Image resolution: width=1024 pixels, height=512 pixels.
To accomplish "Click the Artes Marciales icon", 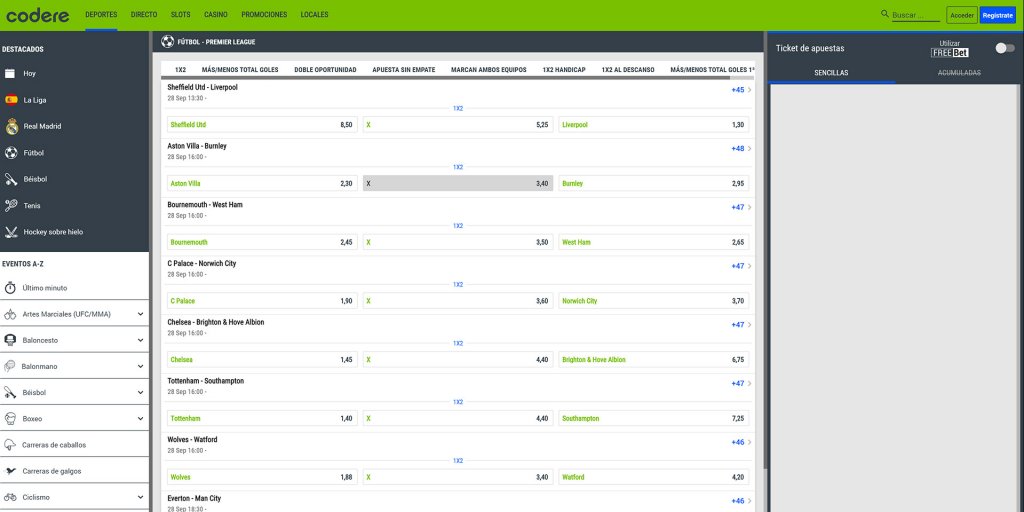I will (10, 314).
